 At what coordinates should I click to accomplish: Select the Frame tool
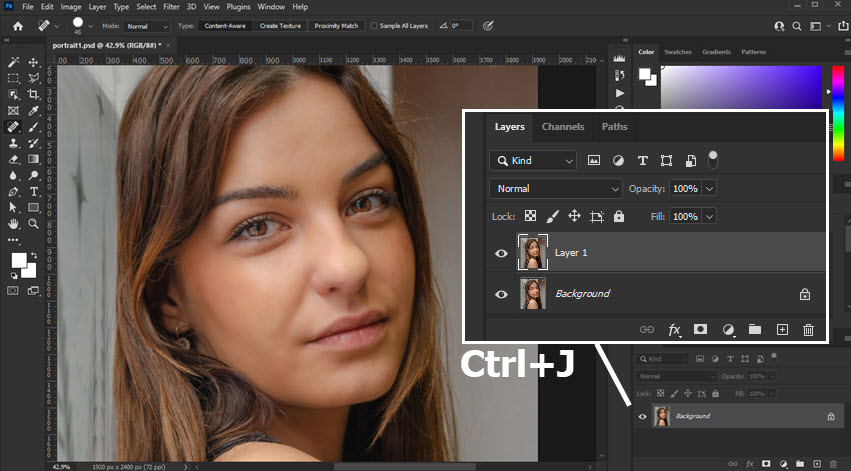click(14, 111)
